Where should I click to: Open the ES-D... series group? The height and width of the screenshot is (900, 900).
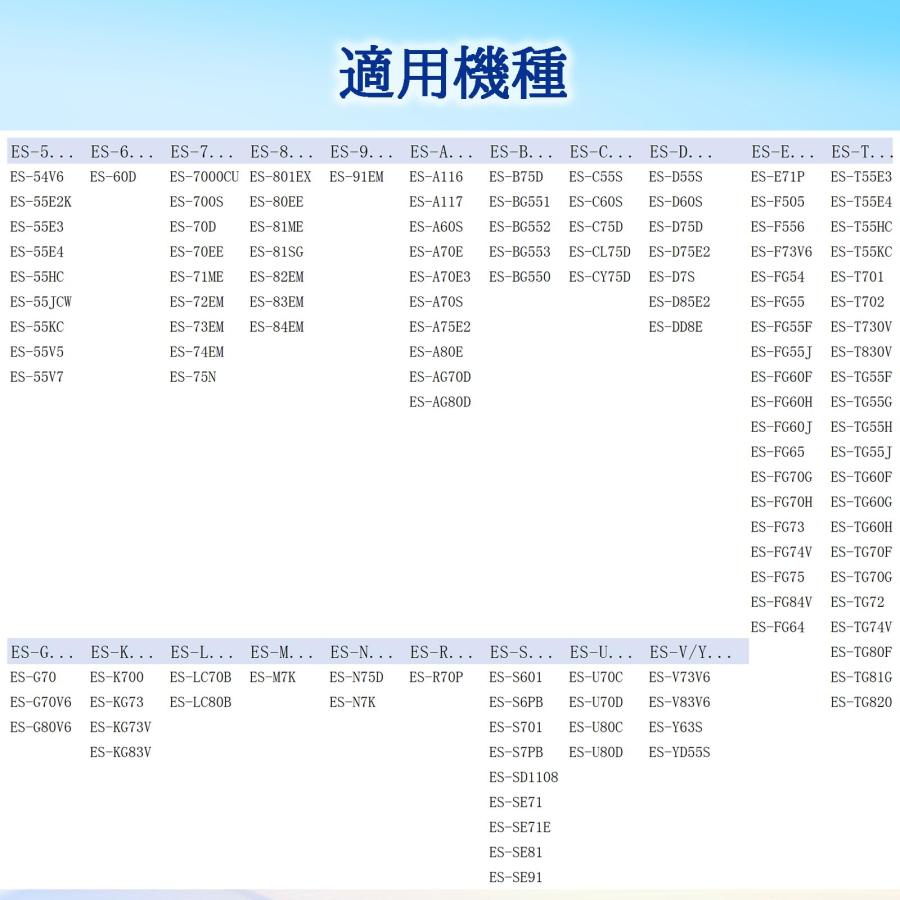click(678, 152)
